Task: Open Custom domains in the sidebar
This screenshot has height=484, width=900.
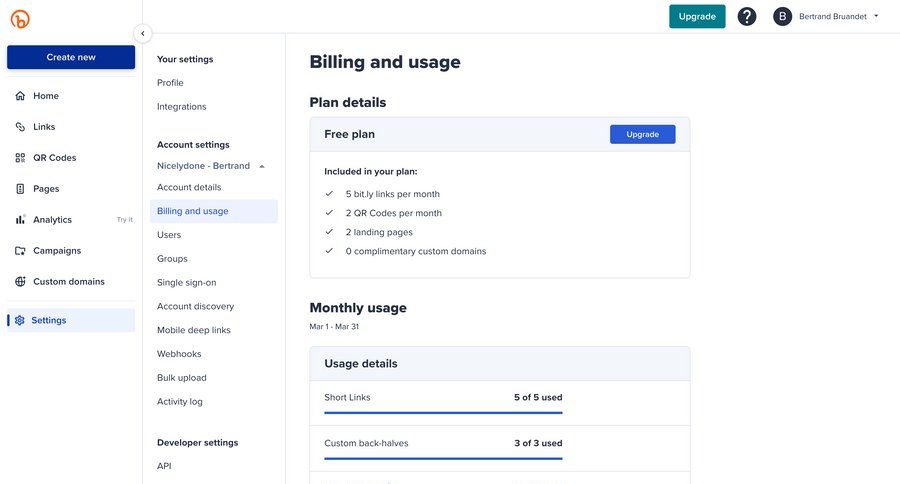Action: coord(71,282)
